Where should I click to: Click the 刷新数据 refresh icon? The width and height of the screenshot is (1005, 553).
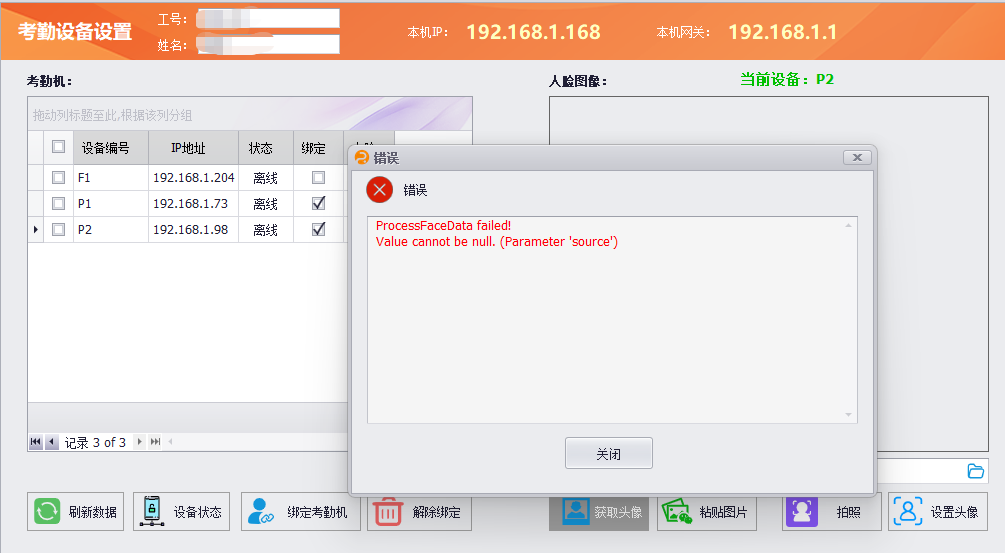47,511
